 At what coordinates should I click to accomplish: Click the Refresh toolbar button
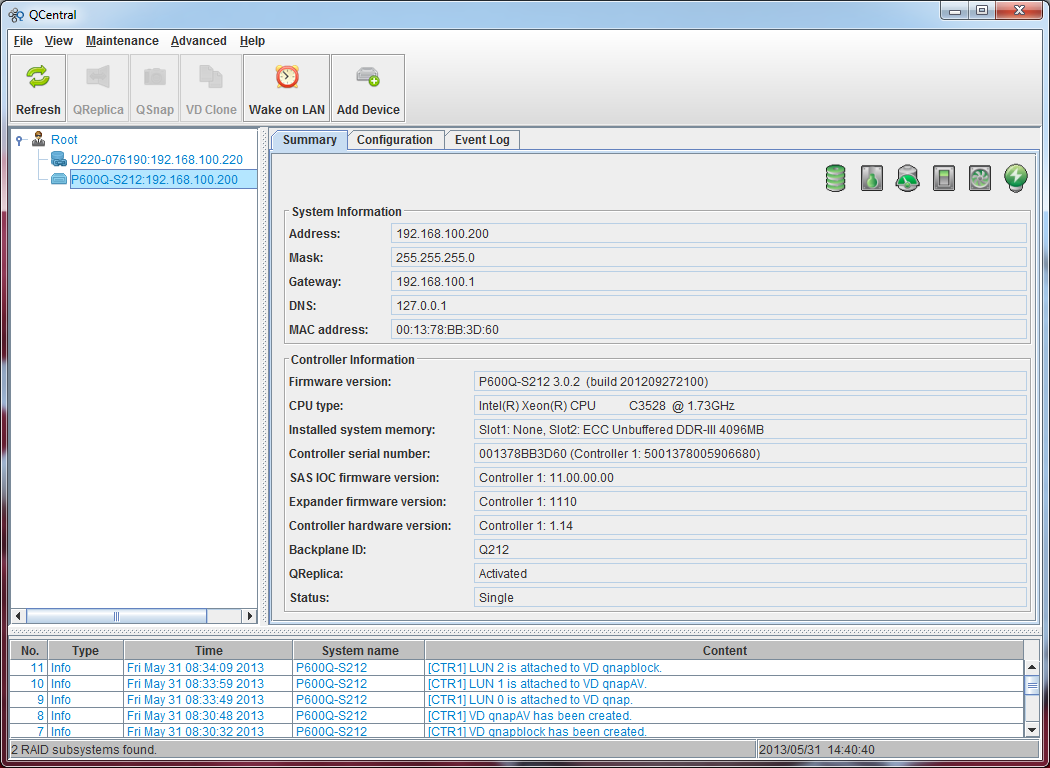click(x=38, y=88)
